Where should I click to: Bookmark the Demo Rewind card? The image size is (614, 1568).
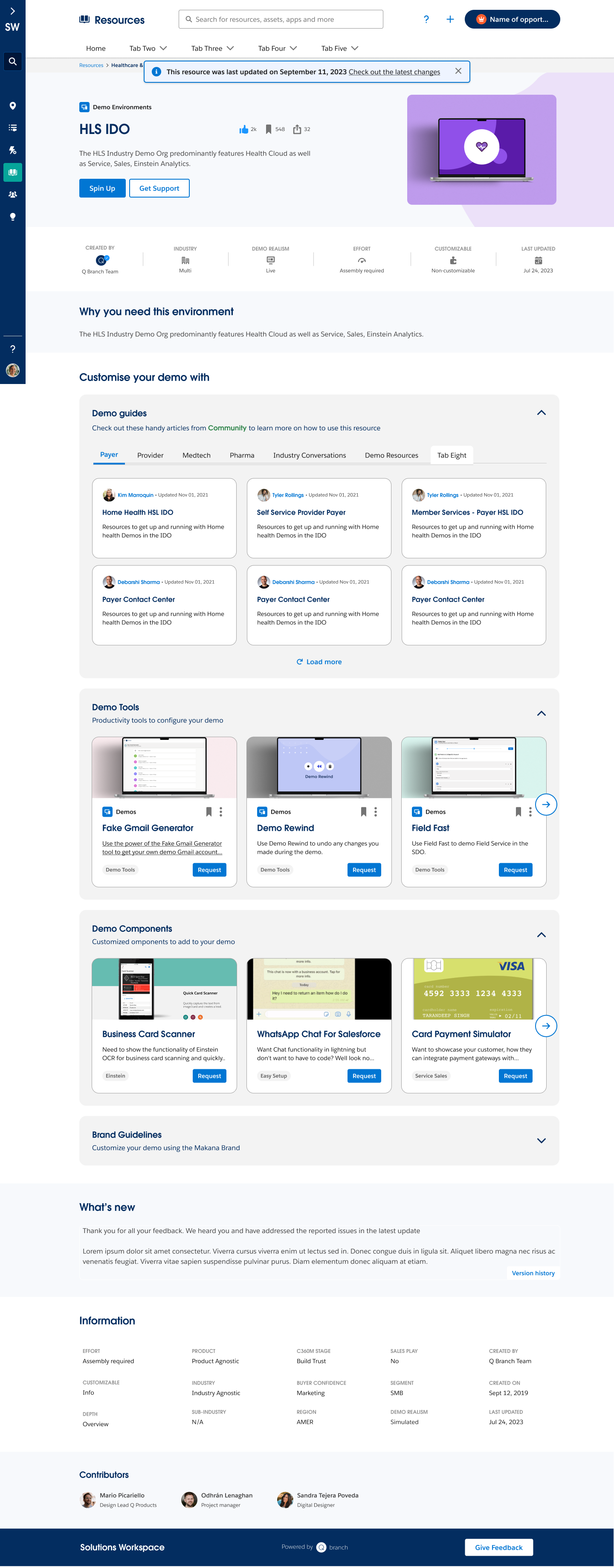pos(363,812)
